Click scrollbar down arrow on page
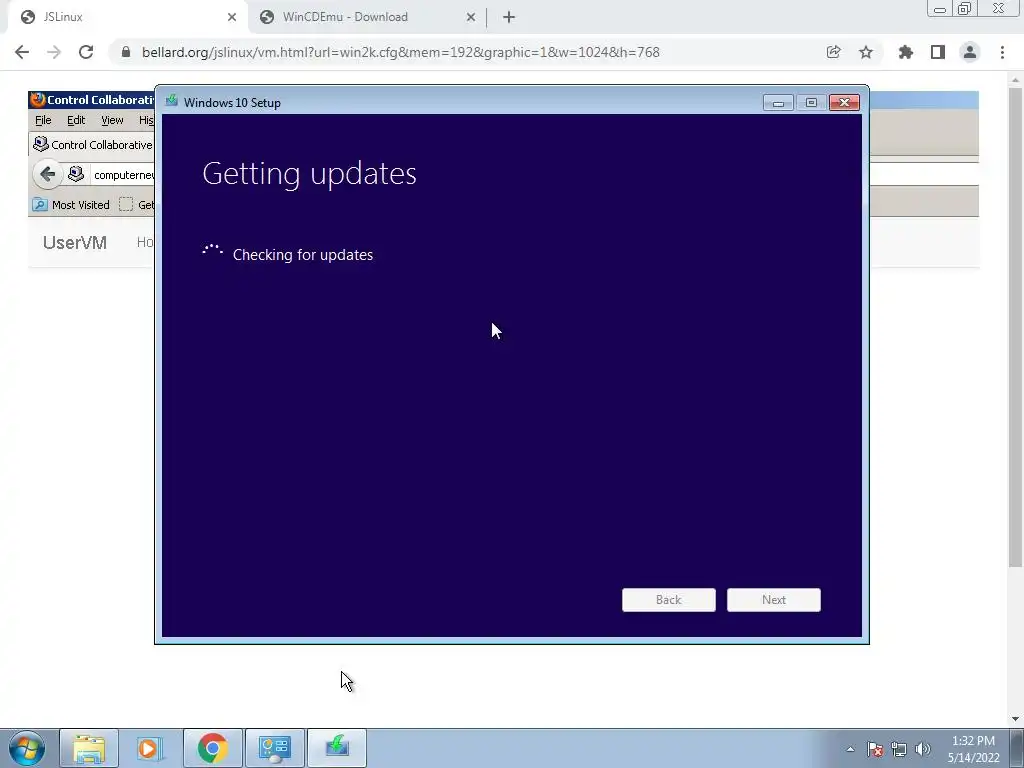1024x768 pixels. point(1015,719)
